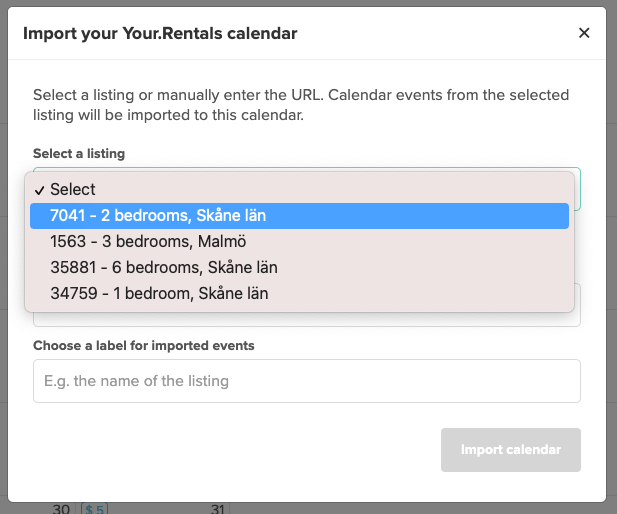Select day 31 in the calendar
Screen dimensions: 617x514
[218, 508]
